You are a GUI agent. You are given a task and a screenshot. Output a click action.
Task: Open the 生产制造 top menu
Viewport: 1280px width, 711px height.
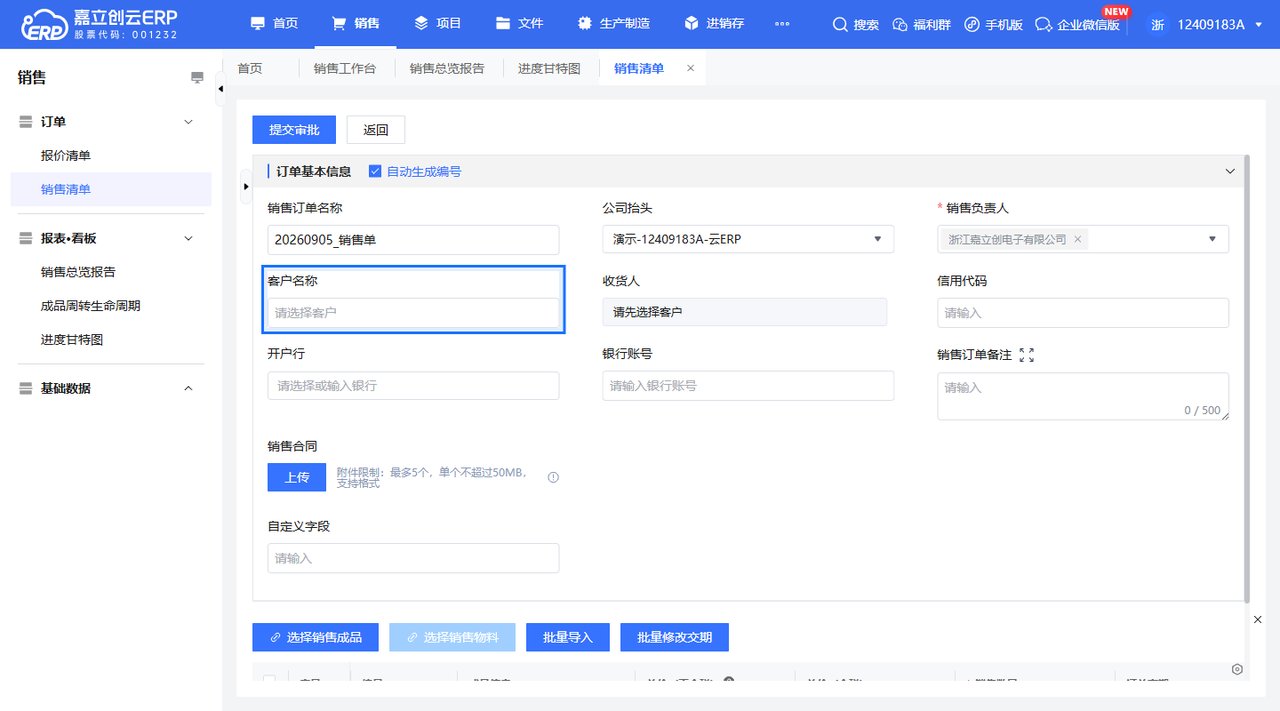(614, 24)
